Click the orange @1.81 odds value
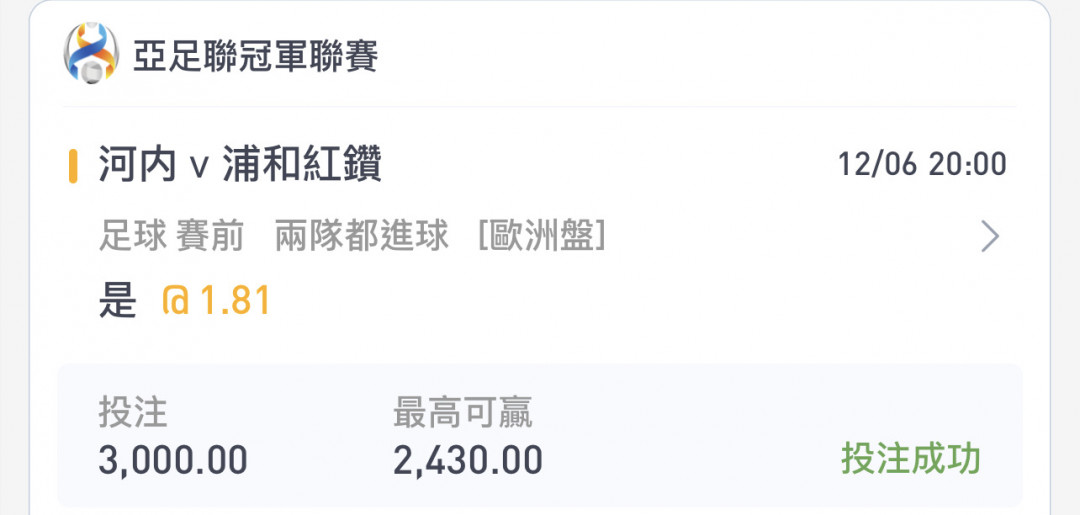Viewport: 1080px width, 515px height. click(x=216, y=302)
